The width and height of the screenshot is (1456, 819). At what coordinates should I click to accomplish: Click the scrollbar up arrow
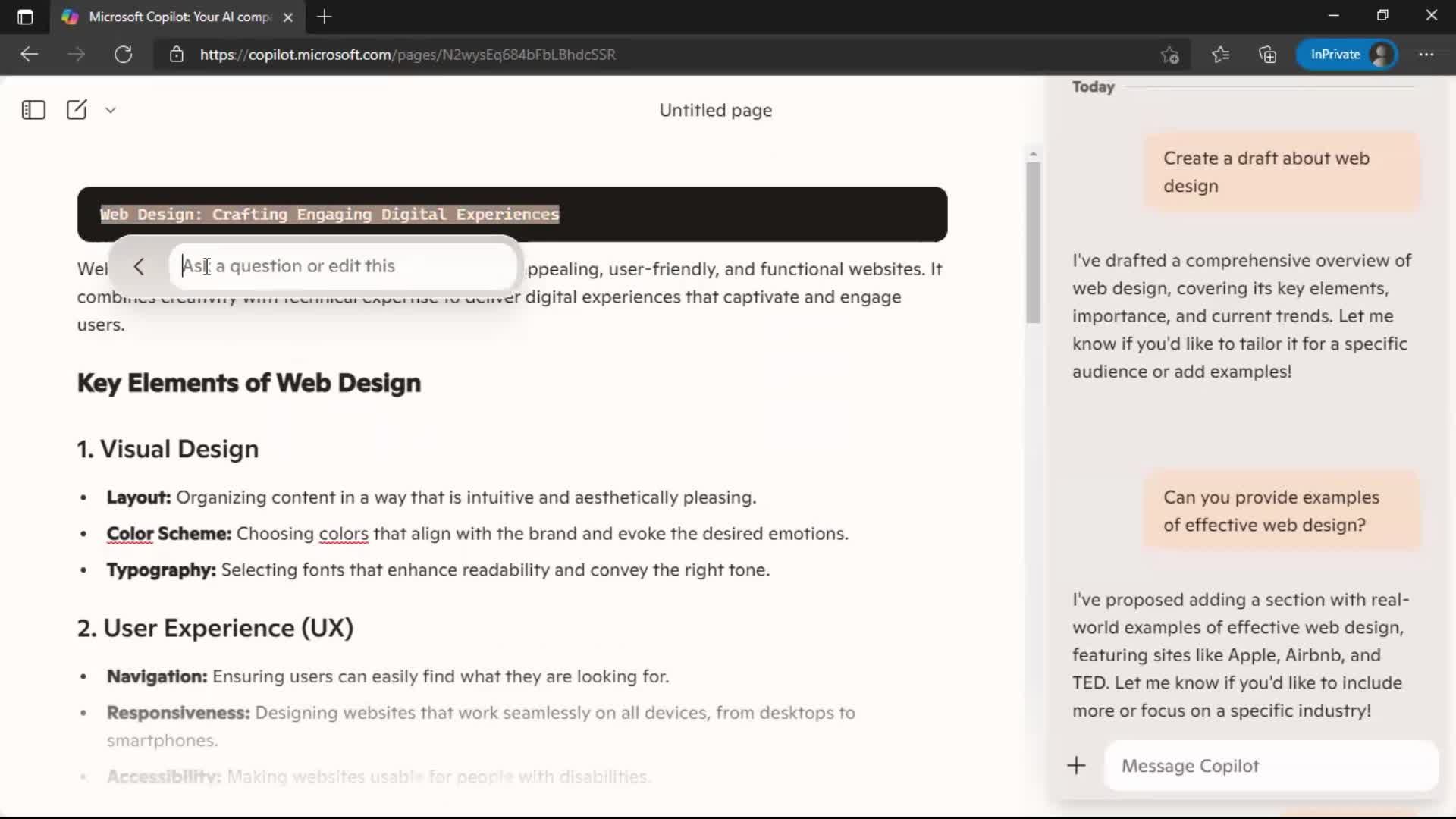(1033, 154)
